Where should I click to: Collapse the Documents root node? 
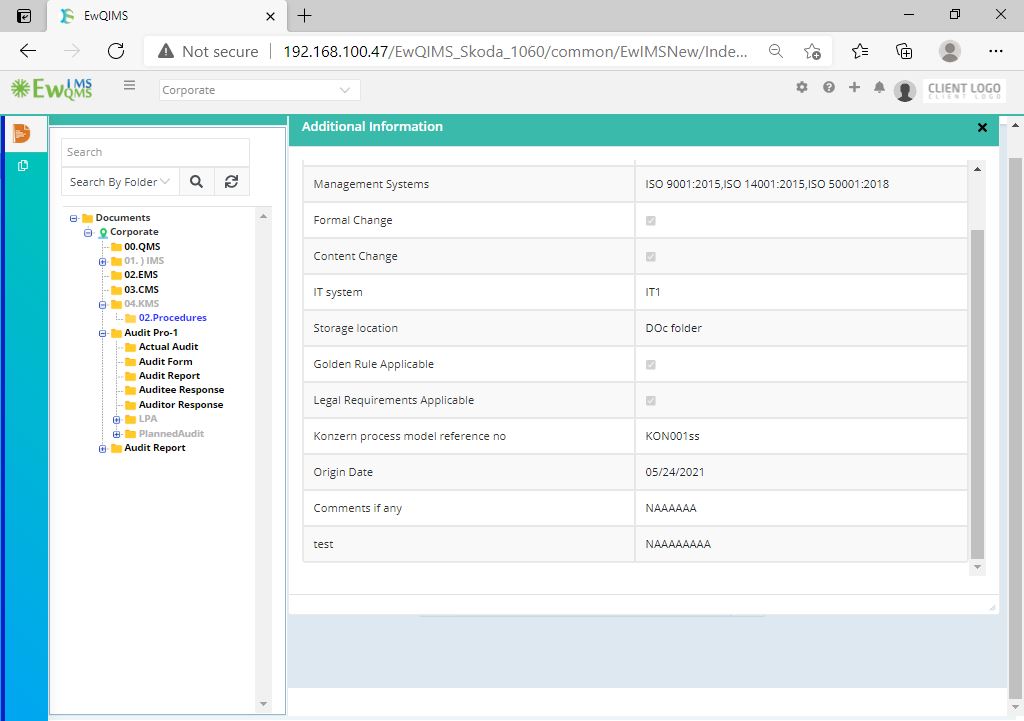[74, 218]
